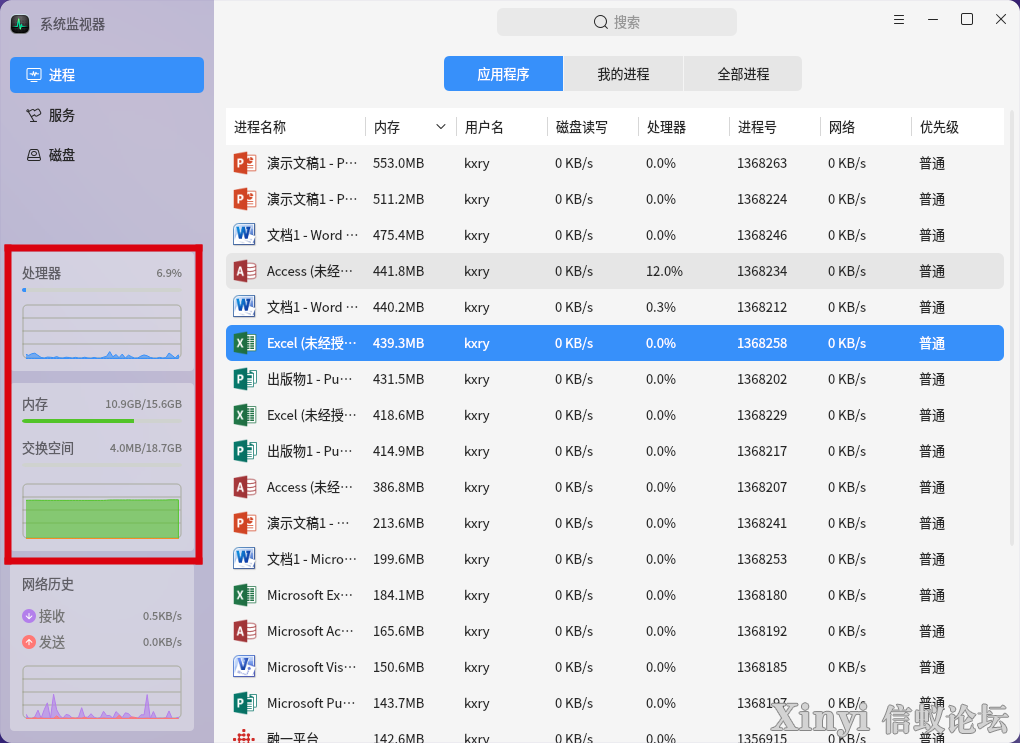Click memory value 199.6MB
Screen dimensions: 1020x743
[398, 559]
